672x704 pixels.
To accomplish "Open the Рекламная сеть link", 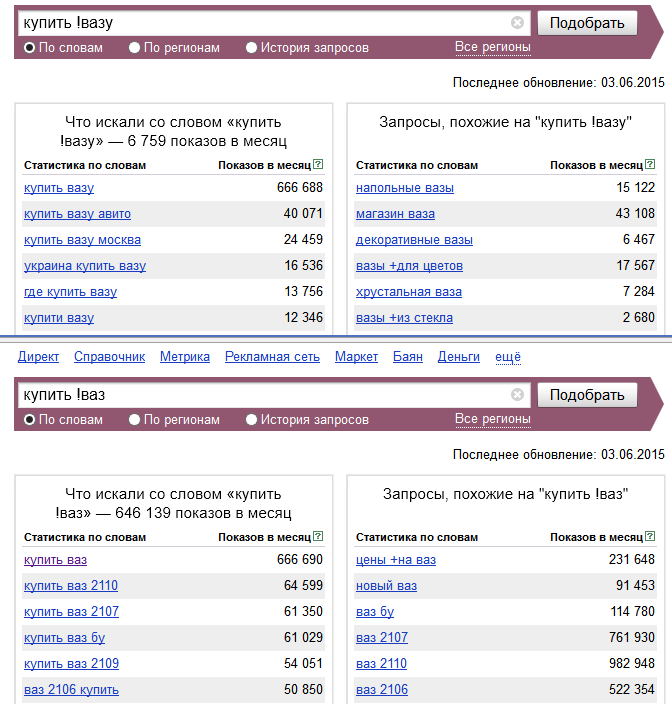I will pos(272,357).
